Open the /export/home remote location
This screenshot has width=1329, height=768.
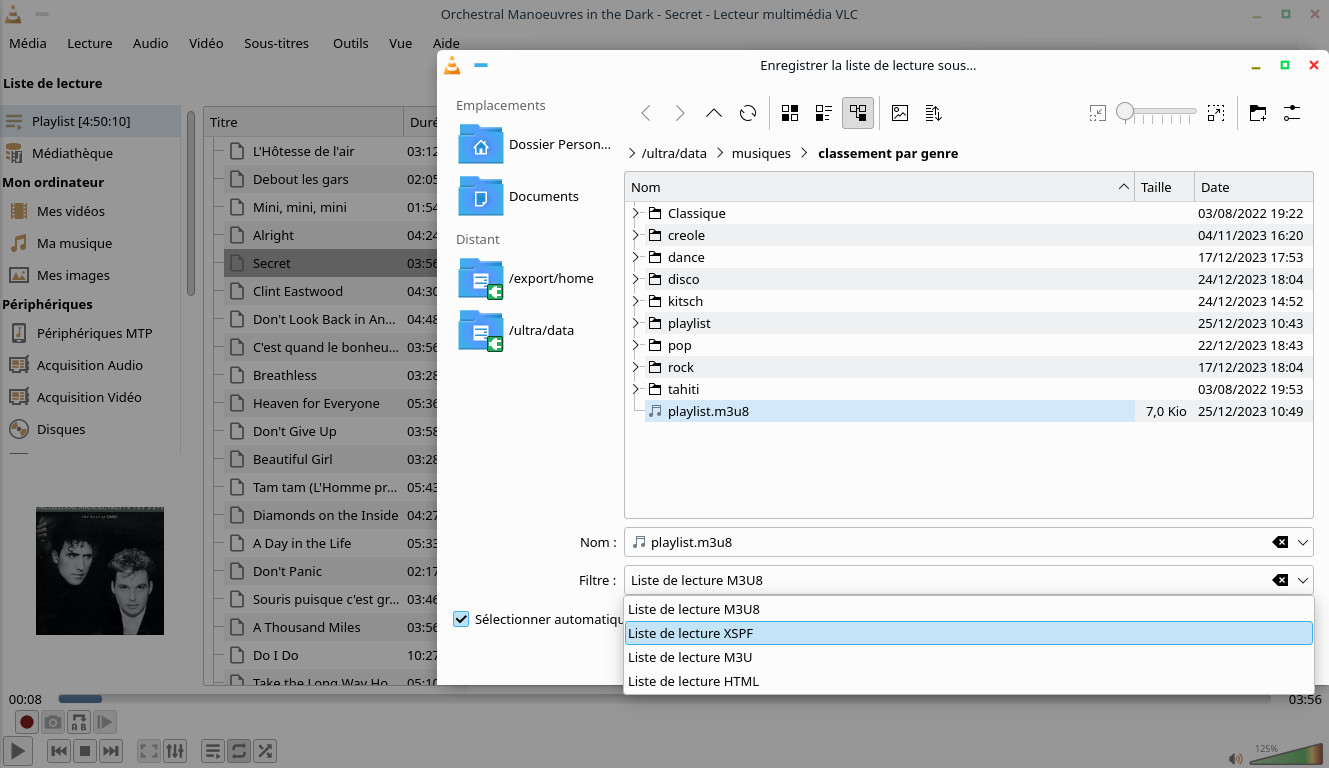[x=526, y=279]
